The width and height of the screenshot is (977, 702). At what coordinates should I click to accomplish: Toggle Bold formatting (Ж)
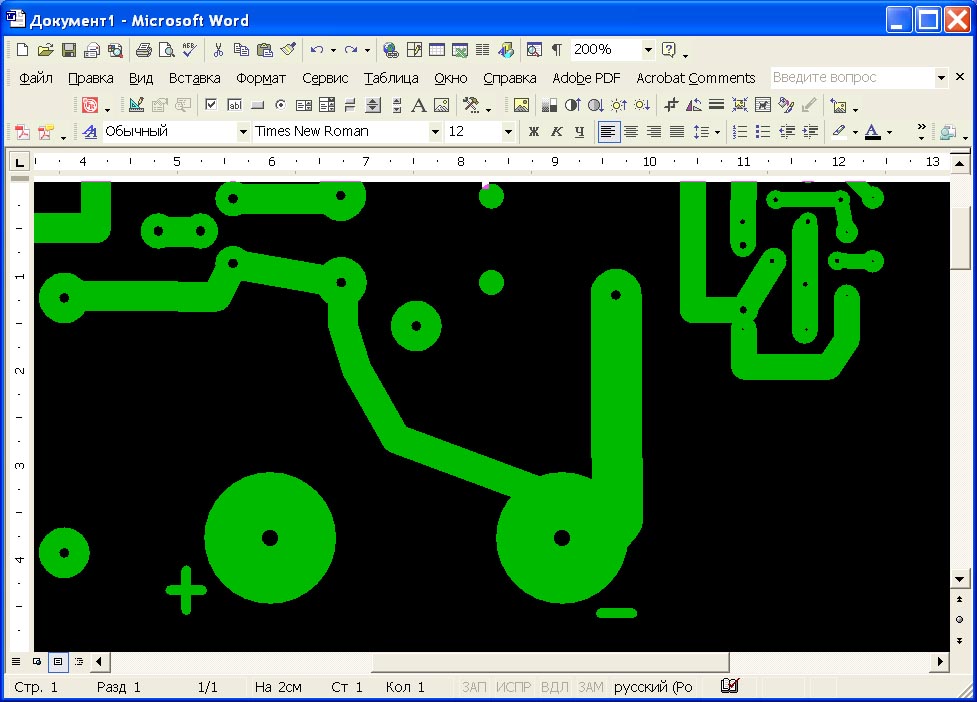[533, 131]
